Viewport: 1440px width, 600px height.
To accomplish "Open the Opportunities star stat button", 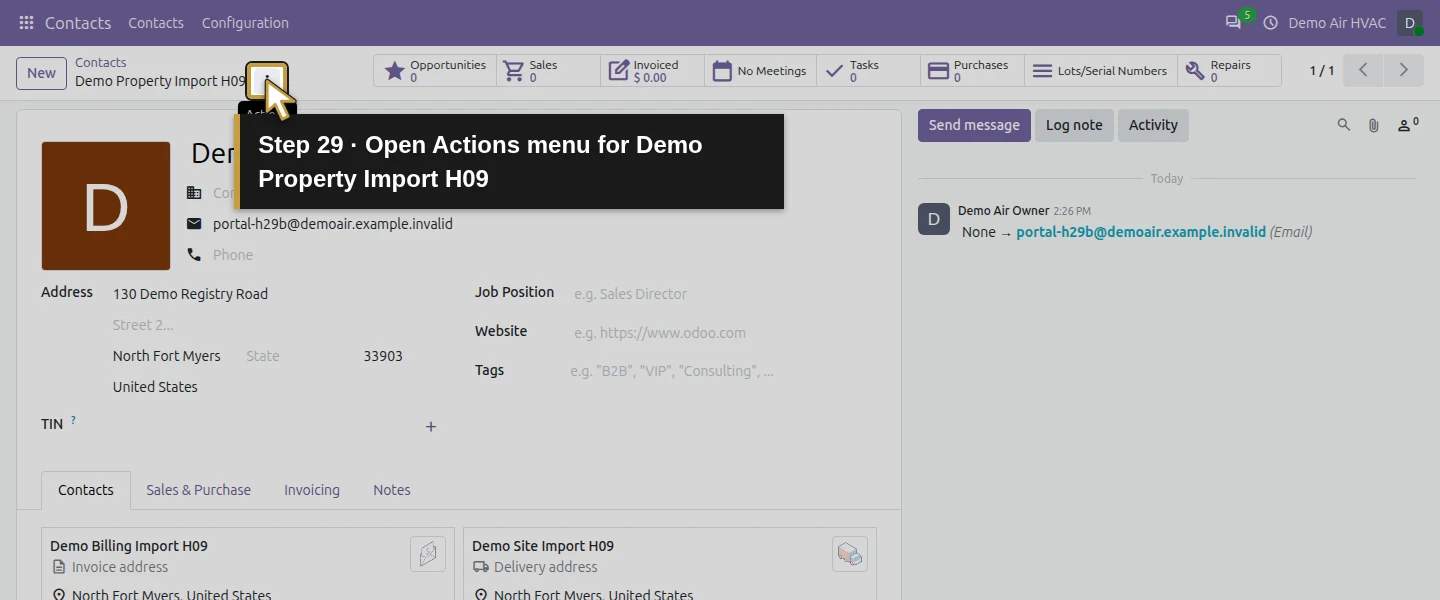I will (x=436, y=71).
